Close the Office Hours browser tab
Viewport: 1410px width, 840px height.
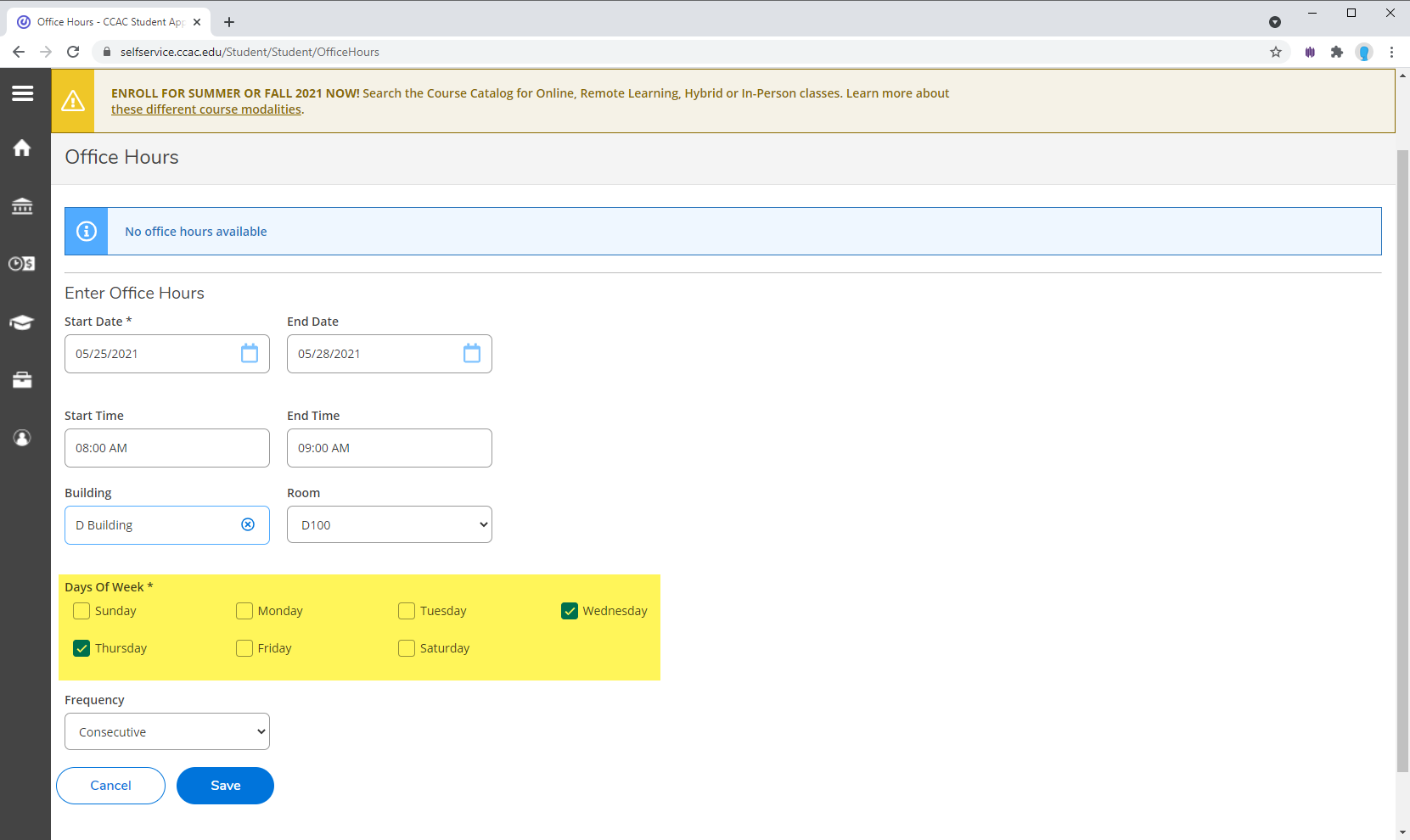point(197,22)
